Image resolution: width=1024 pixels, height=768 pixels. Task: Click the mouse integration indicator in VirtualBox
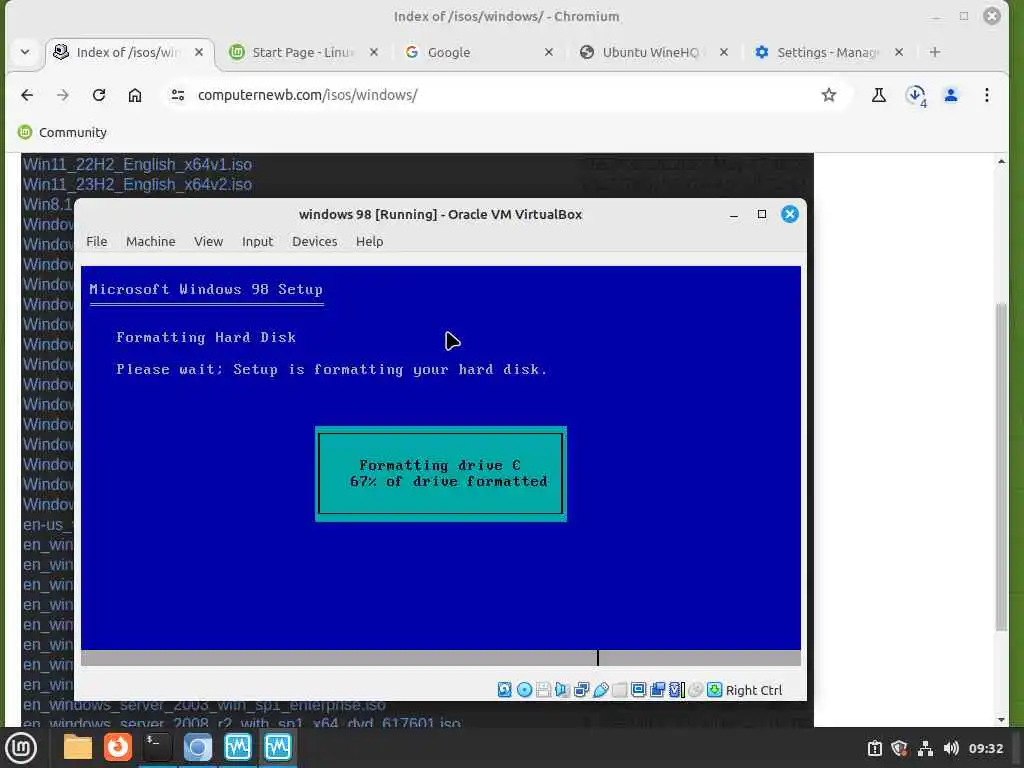(696, 690)
